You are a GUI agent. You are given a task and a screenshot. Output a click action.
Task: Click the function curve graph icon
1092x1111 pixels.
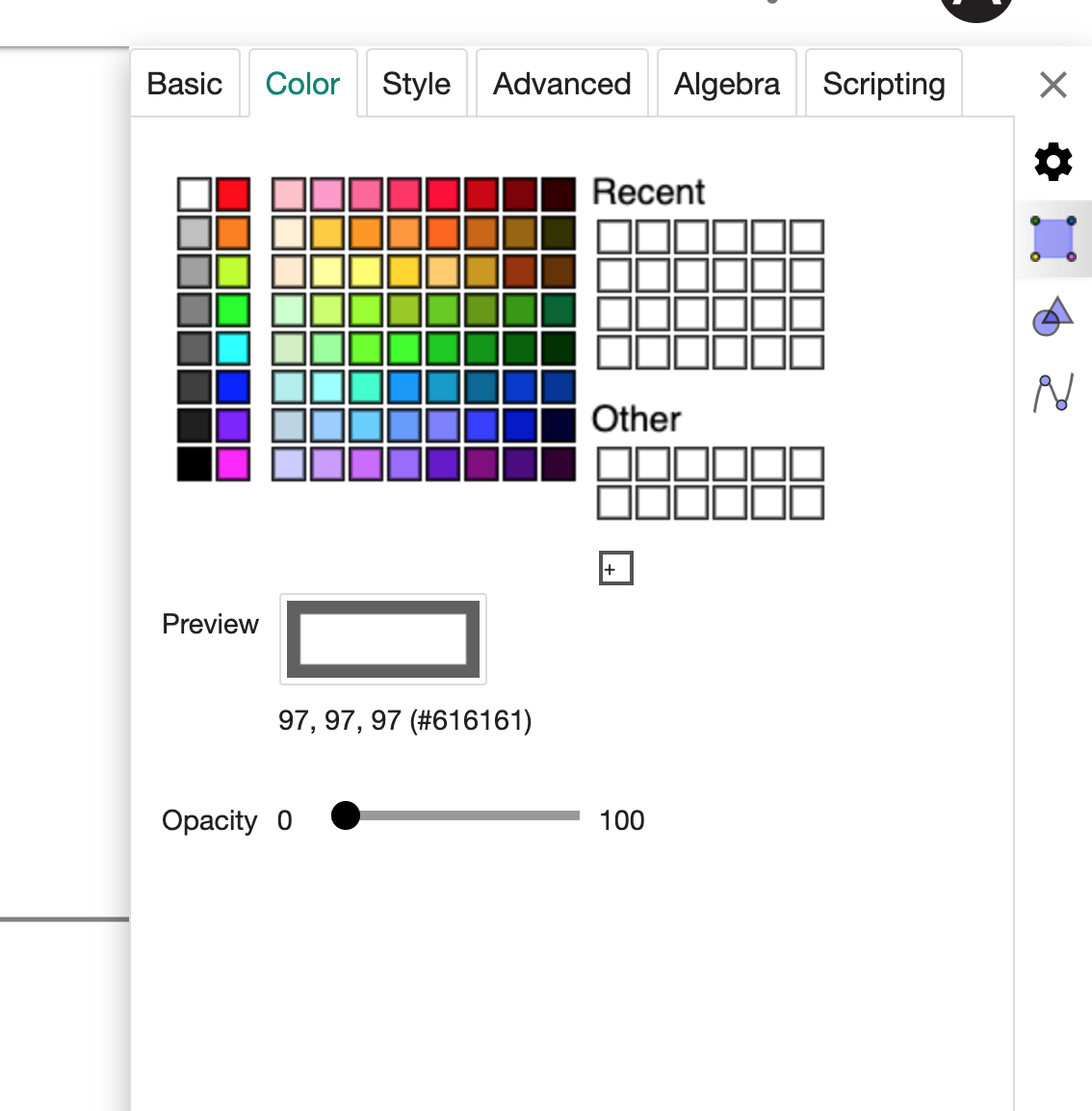pos(1053,393)
